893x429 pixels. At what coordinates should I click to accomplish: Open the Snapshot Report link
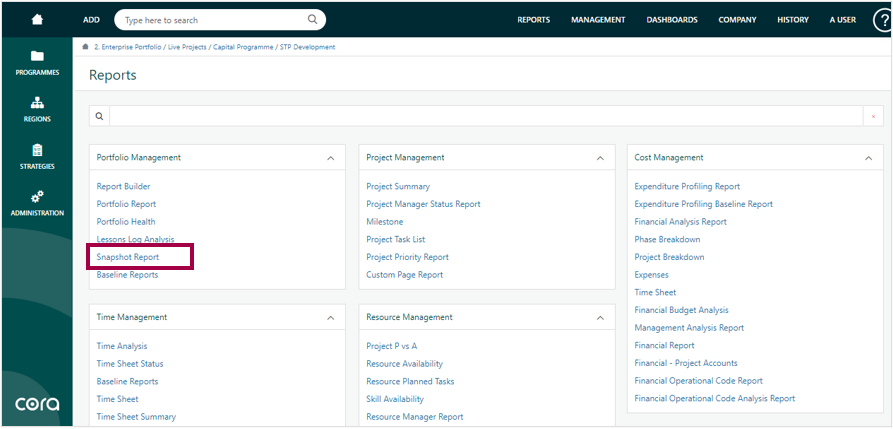pyautogui.click(x=128, y=257)
